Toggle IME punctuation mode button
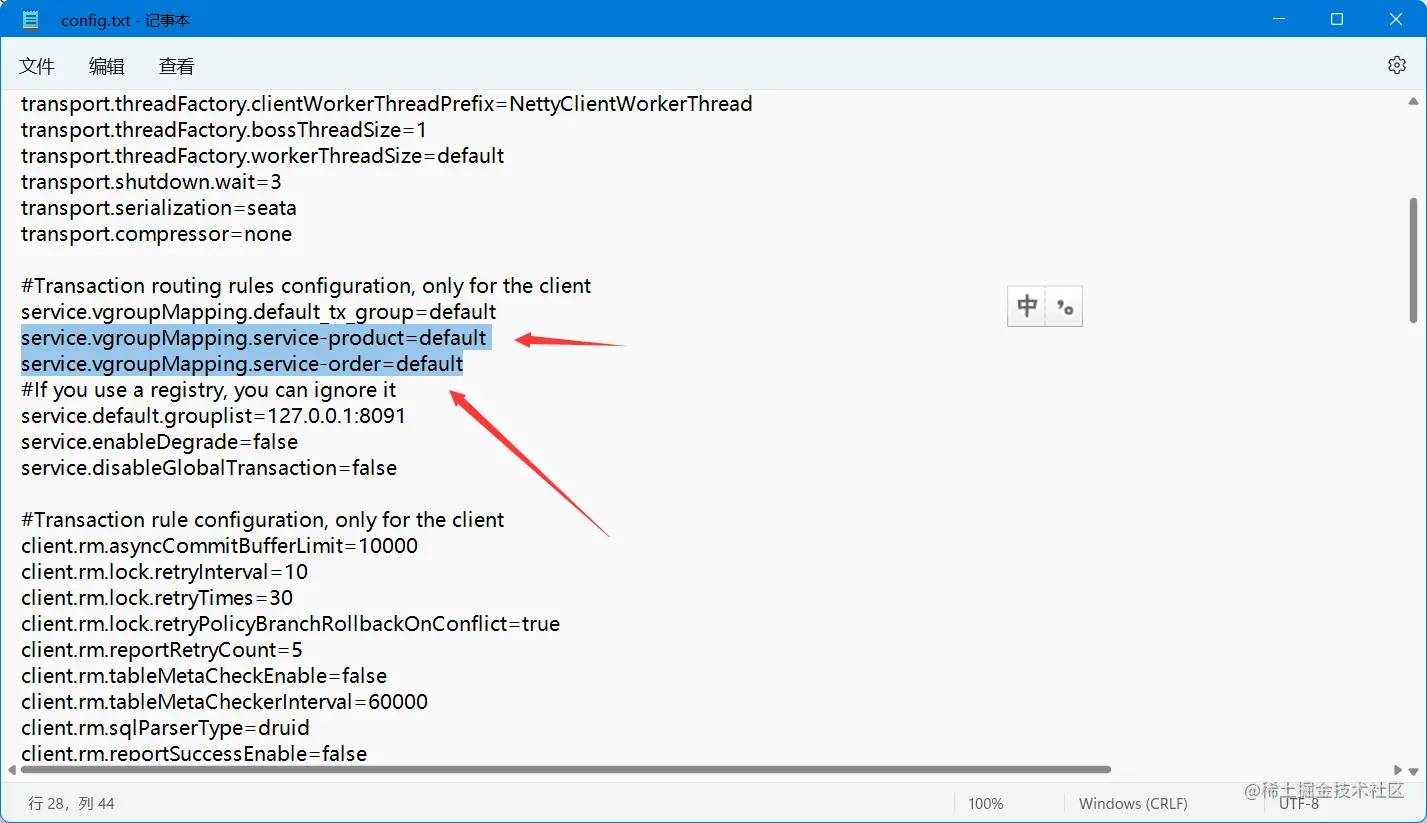Viewport: 1427px width, 823px height. 1064,306
